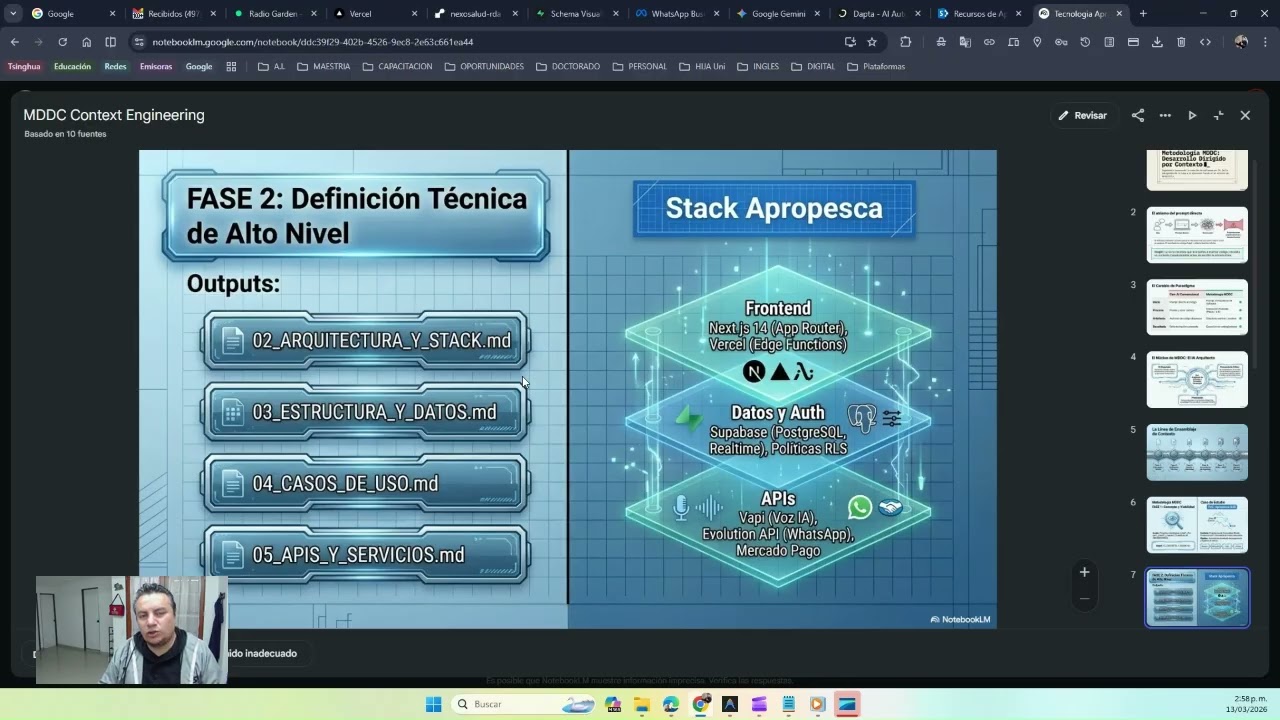This screenshot has width=1280, height=720.
Task: Switch to the WhatsApp Business tab
Action: (676, 14)
